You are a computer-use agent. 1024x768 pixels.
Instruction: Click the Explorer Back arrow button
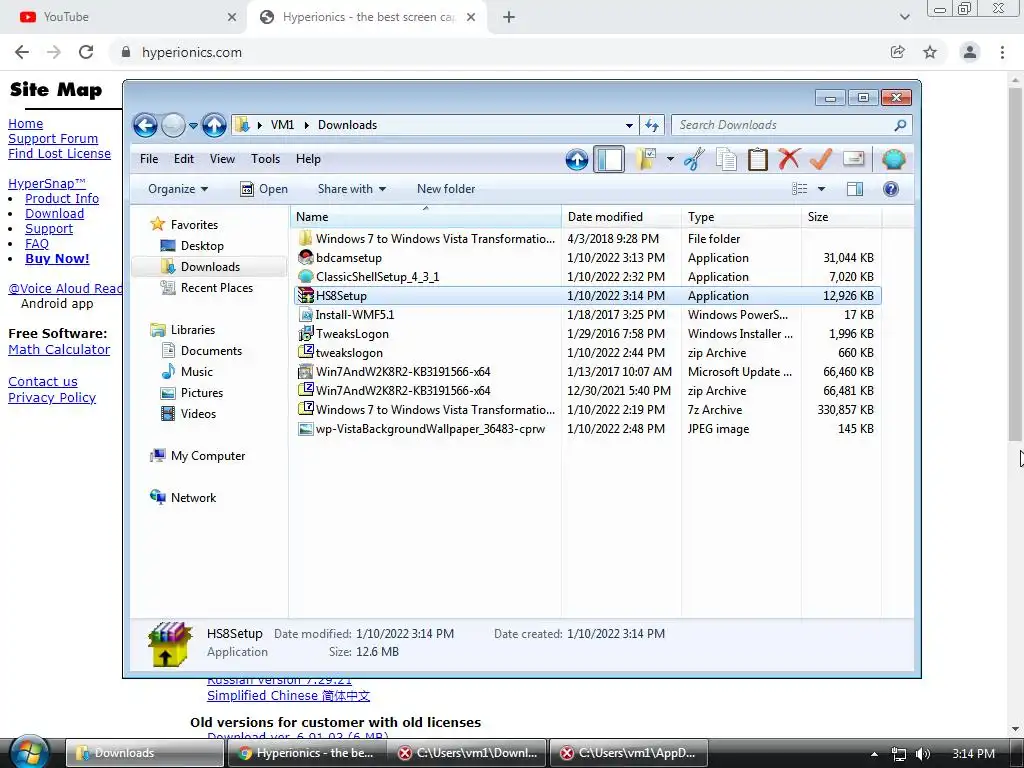pyautogui.click(x=145, y=125)
